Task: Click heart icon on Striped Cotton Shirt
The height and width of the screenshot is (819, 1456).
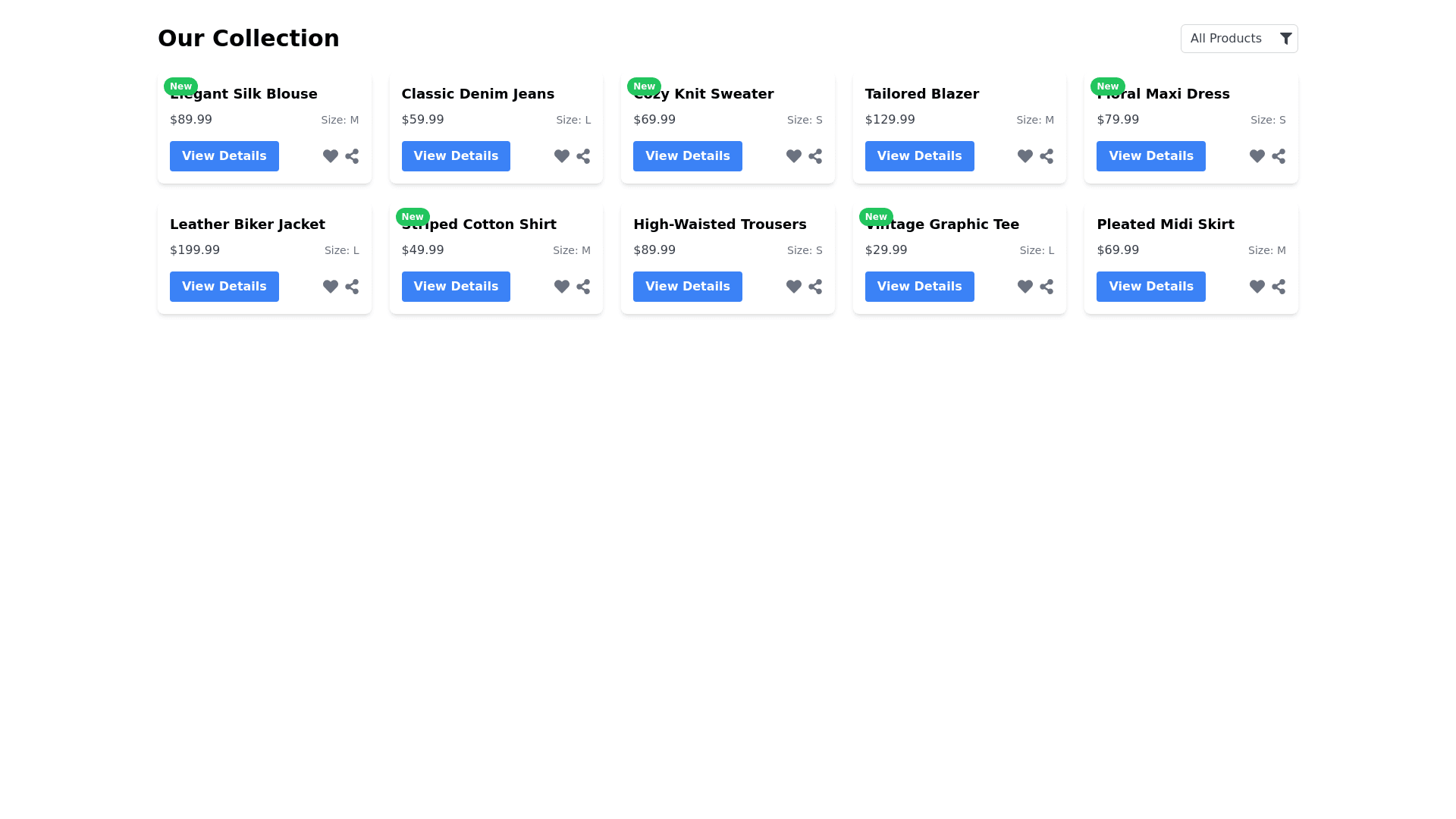Action: click(x=561, y=287)
